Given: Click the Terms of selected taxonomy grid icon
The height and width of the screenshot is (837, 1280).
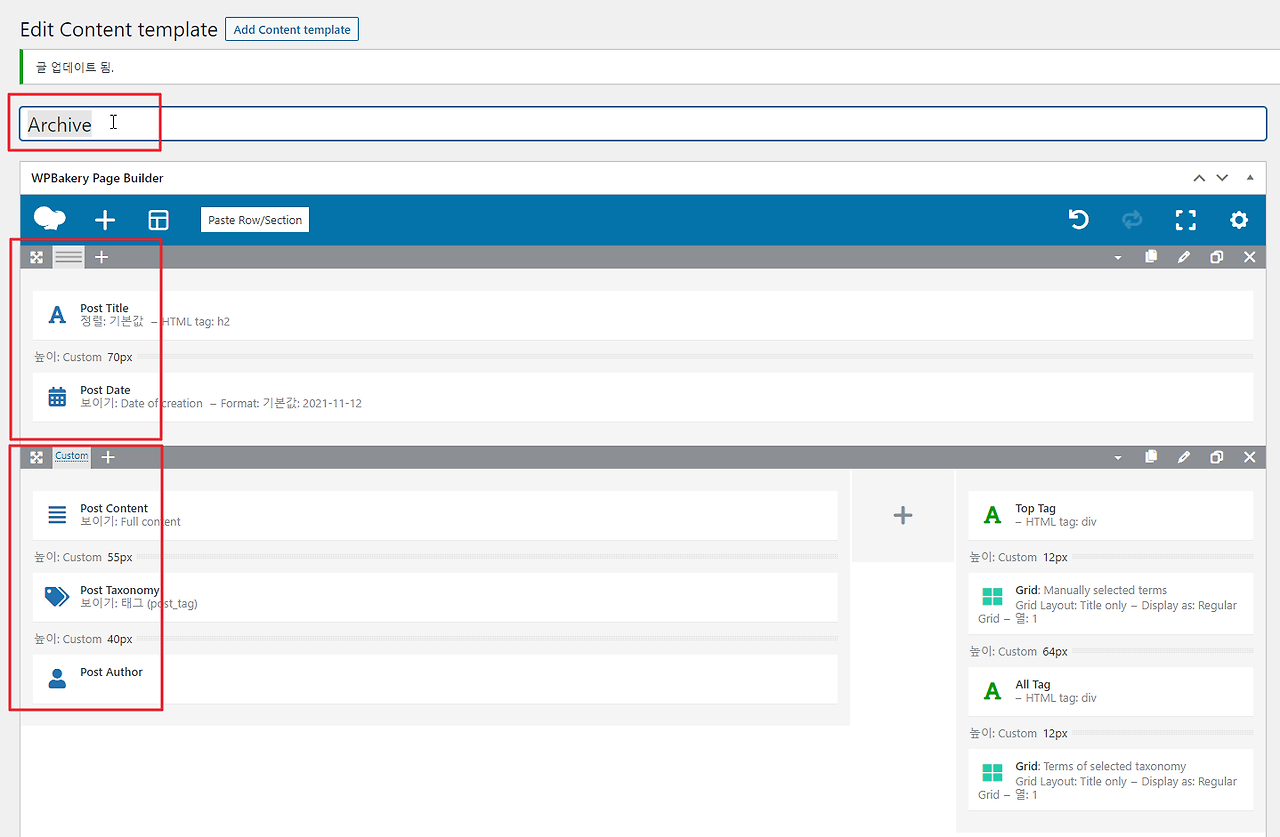Looking at the screenshot, I should (992, 773).
